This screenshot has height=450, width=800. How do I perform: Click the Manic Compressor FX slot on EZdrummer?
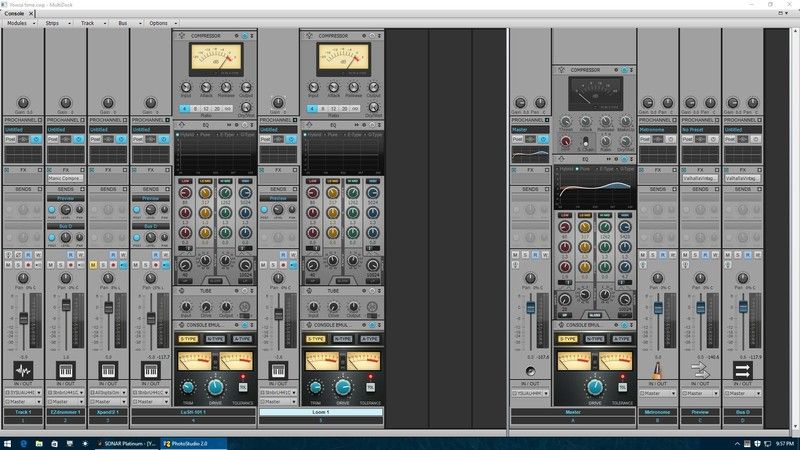[x=66, y=179]
